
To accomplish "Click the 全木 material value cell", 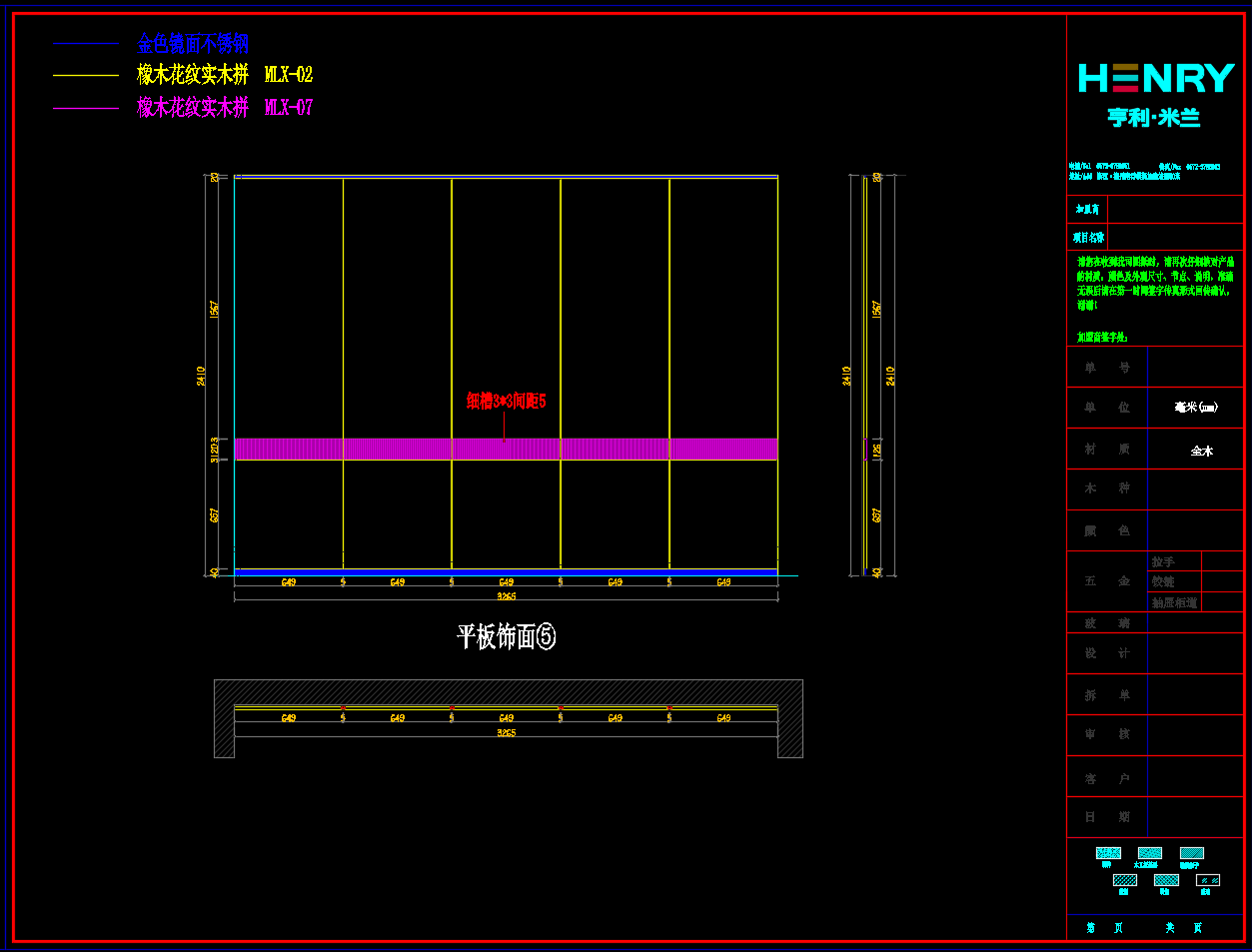I will (1201, 451).
